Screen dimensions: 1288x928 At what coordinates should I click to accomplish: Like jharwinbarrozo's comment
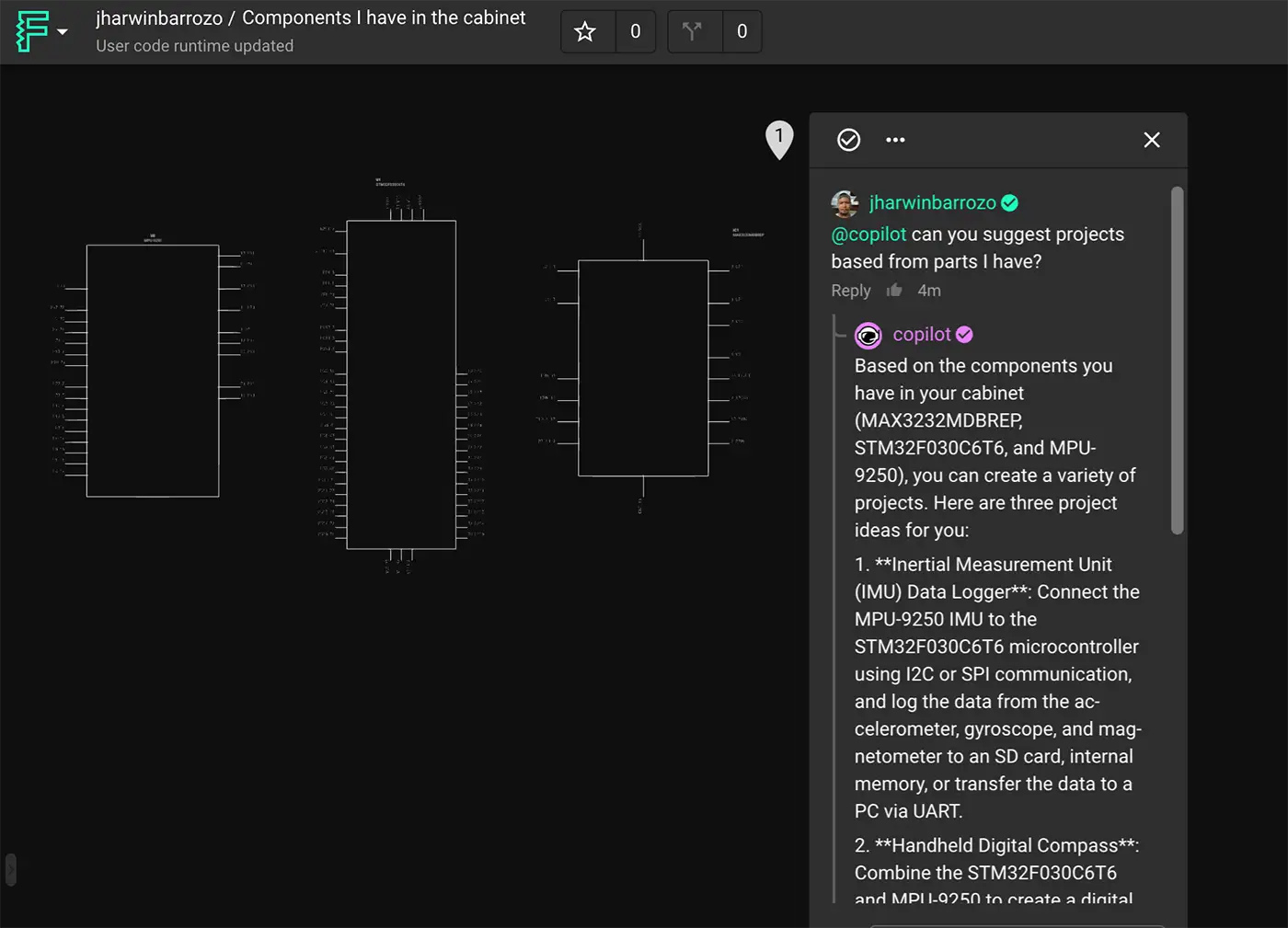click(893, 290)
